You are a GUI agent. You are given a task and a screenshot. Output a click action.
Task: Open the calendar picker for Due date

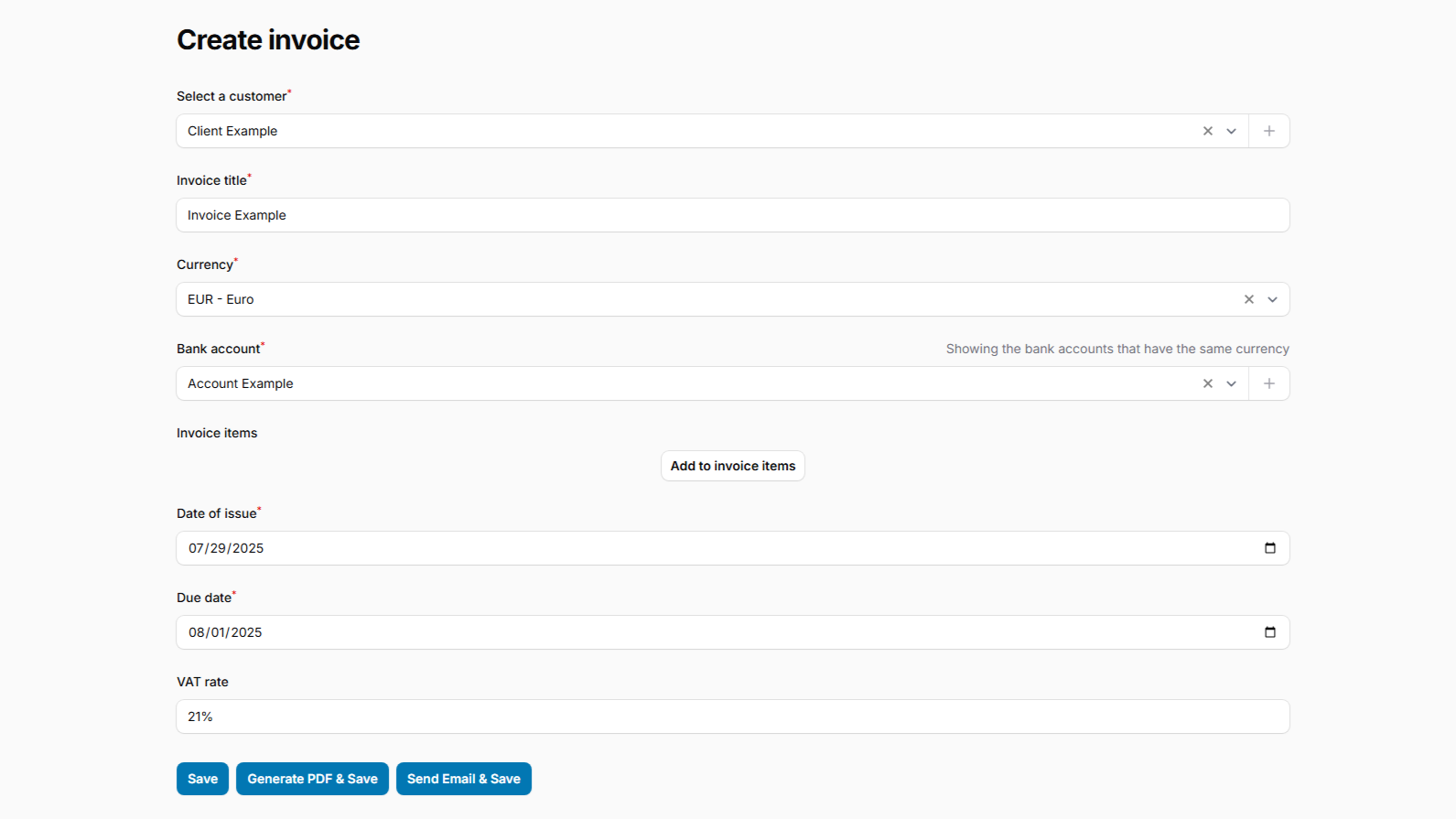pos(1269,632)
